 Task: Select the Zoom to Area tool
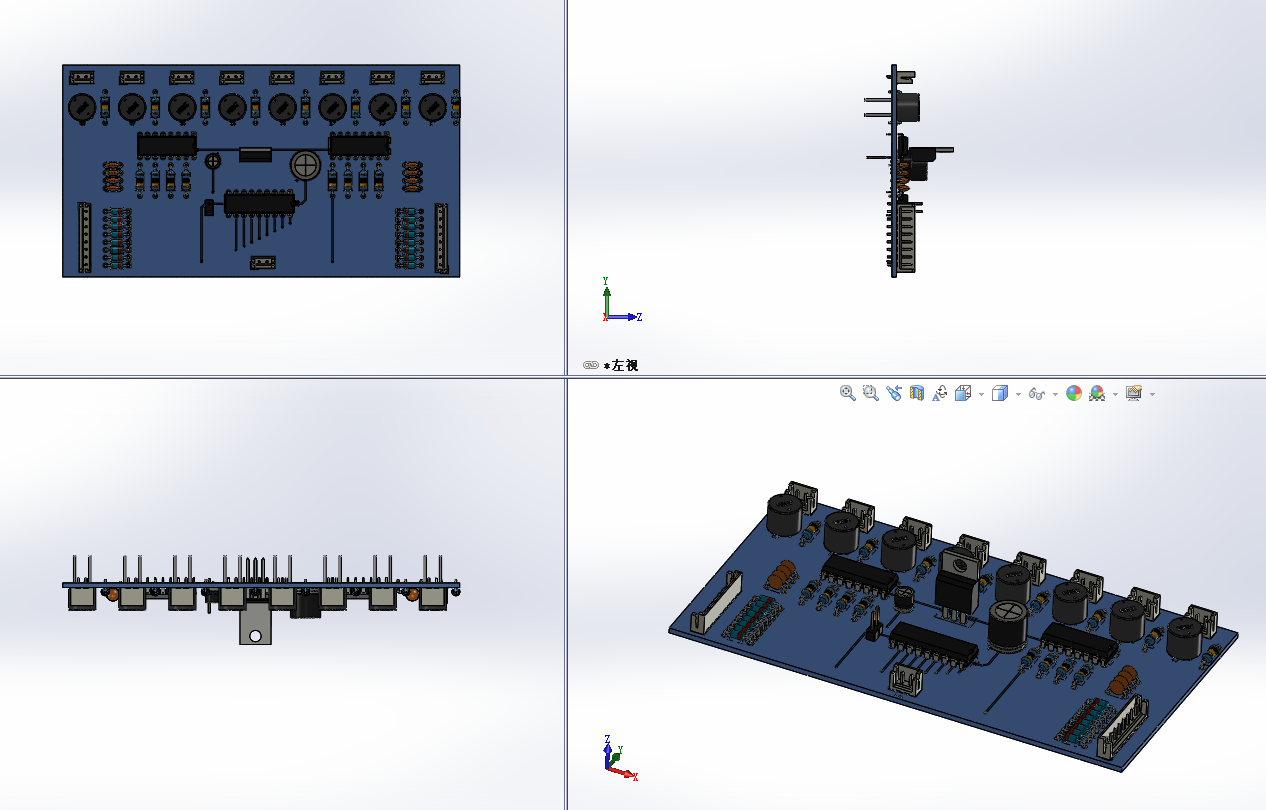coord(870,394)
